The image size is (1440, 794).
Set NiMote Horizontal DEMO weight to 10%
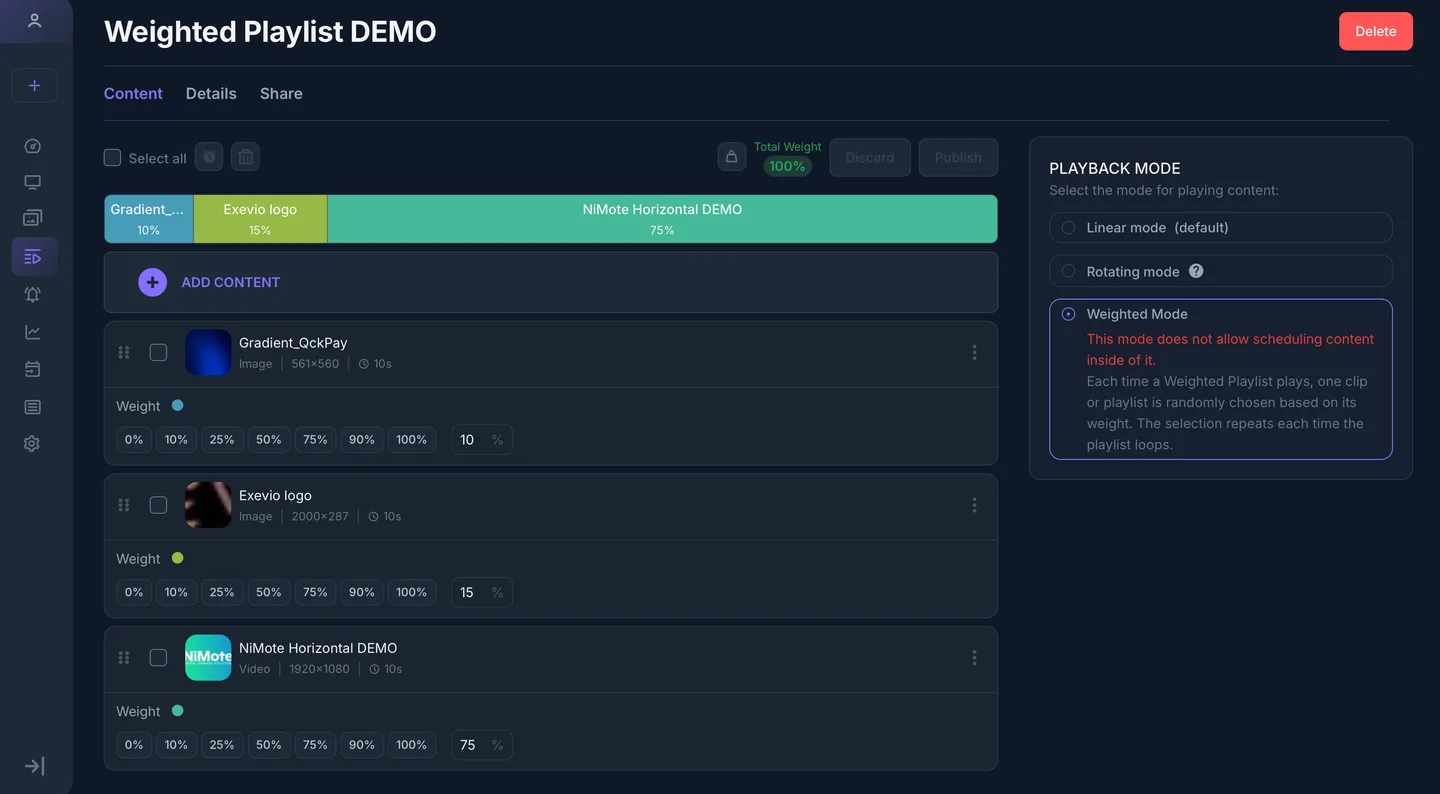click(176, 744)
